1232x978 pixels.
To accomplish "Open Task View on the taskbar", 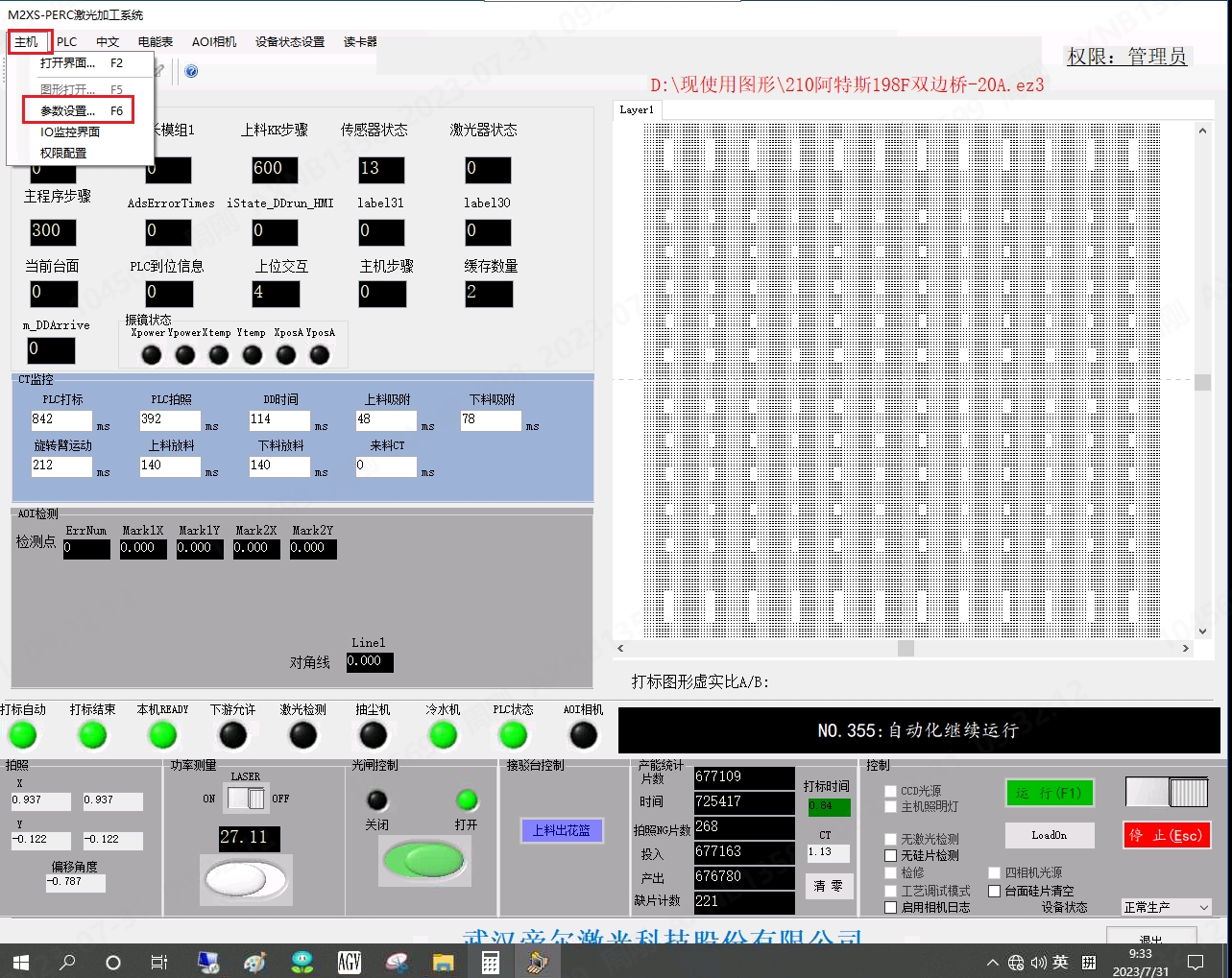I will (x=159, y=962).
